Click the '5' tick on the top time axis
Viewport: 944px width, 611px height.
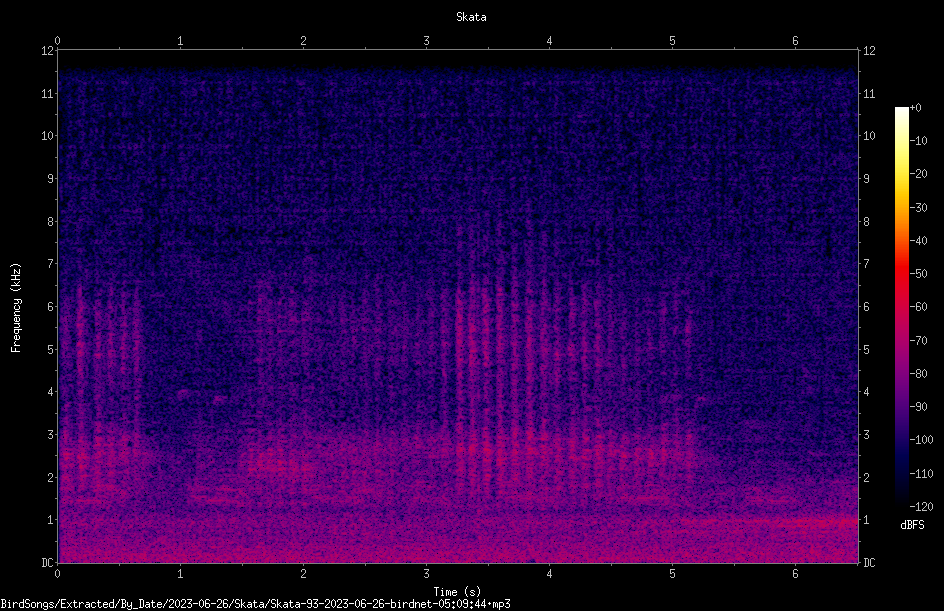[x=672, y=41]
